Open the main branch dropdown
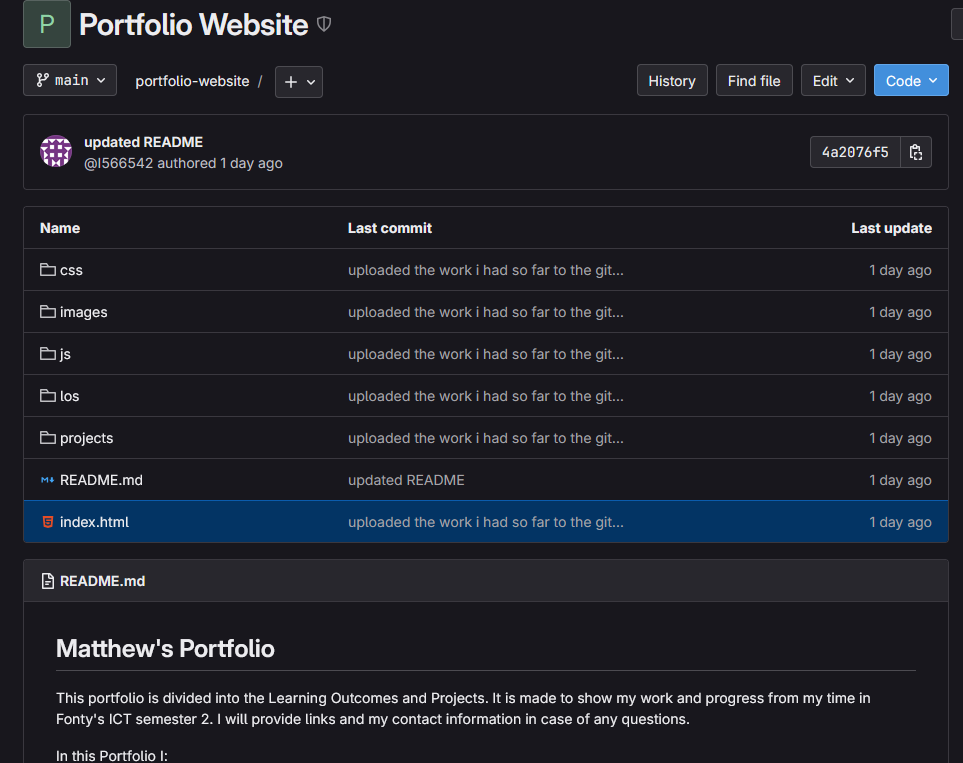Screen dimensions: 963x763 click(69, 80)
